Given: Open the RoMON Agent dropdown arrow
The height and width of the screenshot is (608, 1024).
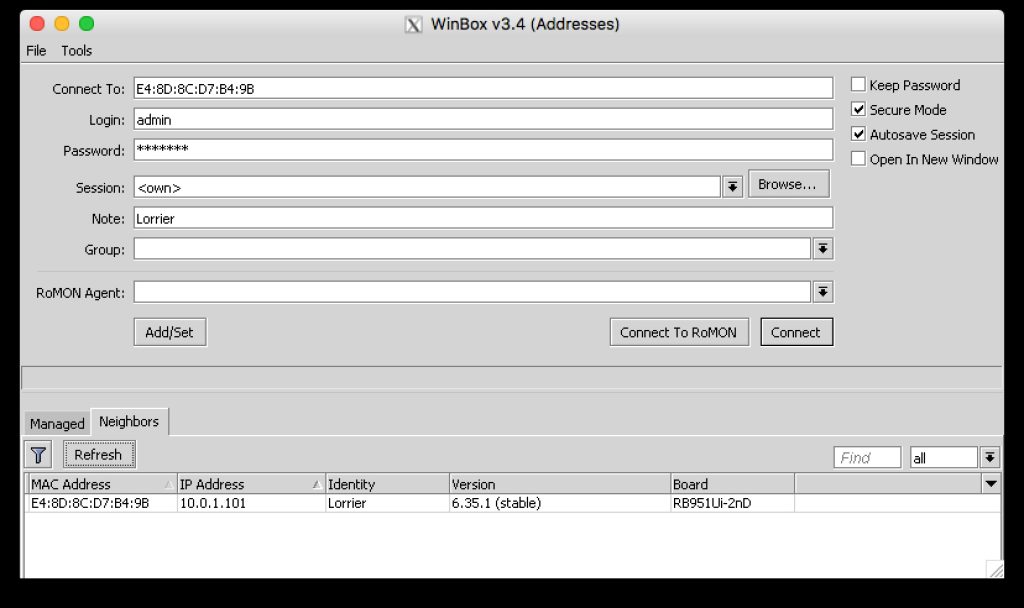Looking at the screenshot, I should [x=822, y=291].
